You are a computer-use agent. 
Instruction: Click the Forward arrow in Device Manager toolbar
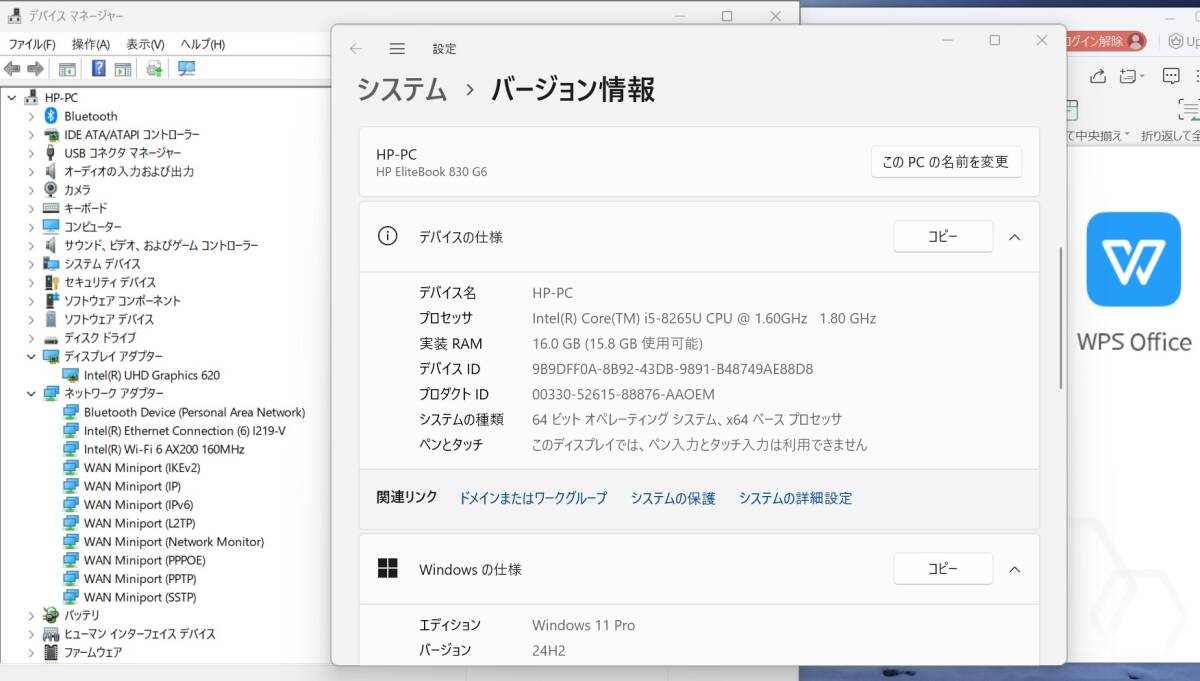pos(35,69)
